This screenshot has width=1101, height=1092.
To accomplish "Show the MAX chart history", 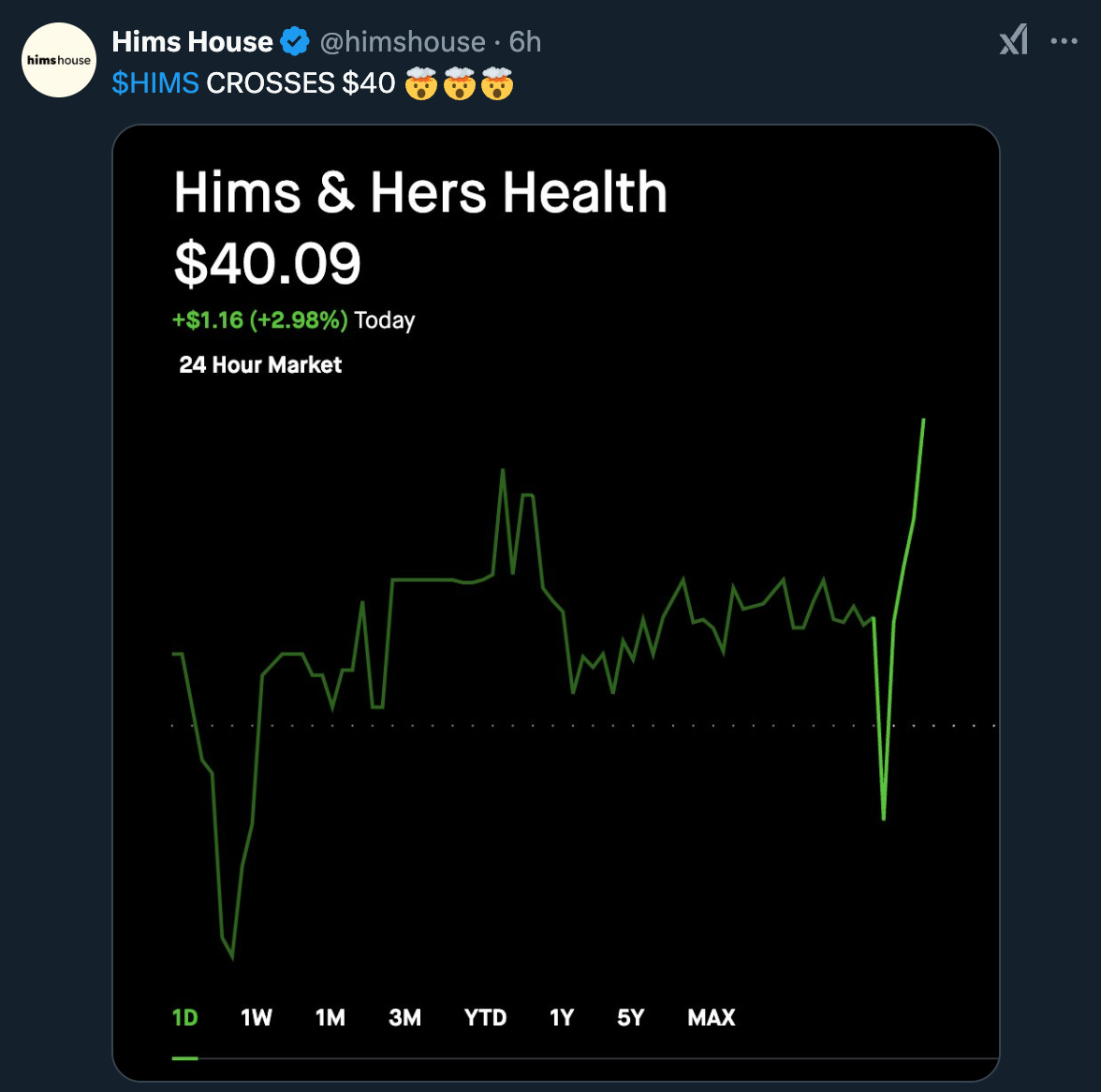I will (711, 1018).
